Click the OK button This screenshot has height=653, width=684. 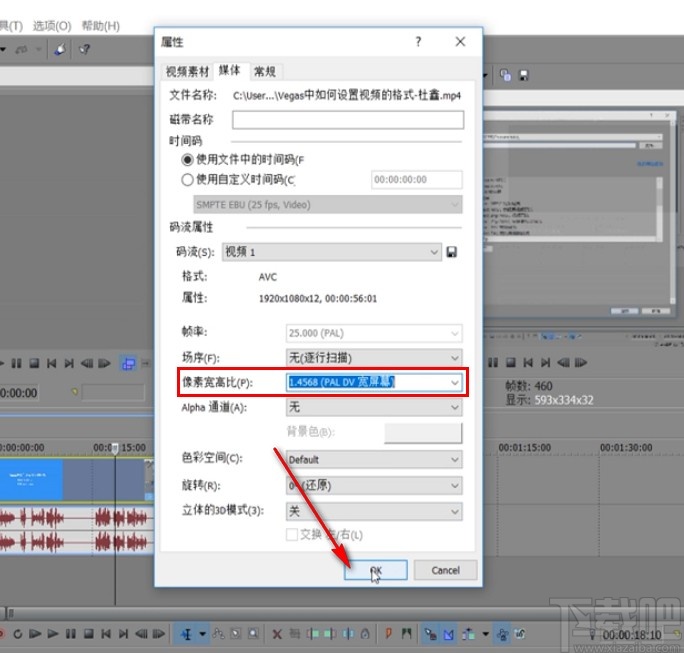point(376,570)
